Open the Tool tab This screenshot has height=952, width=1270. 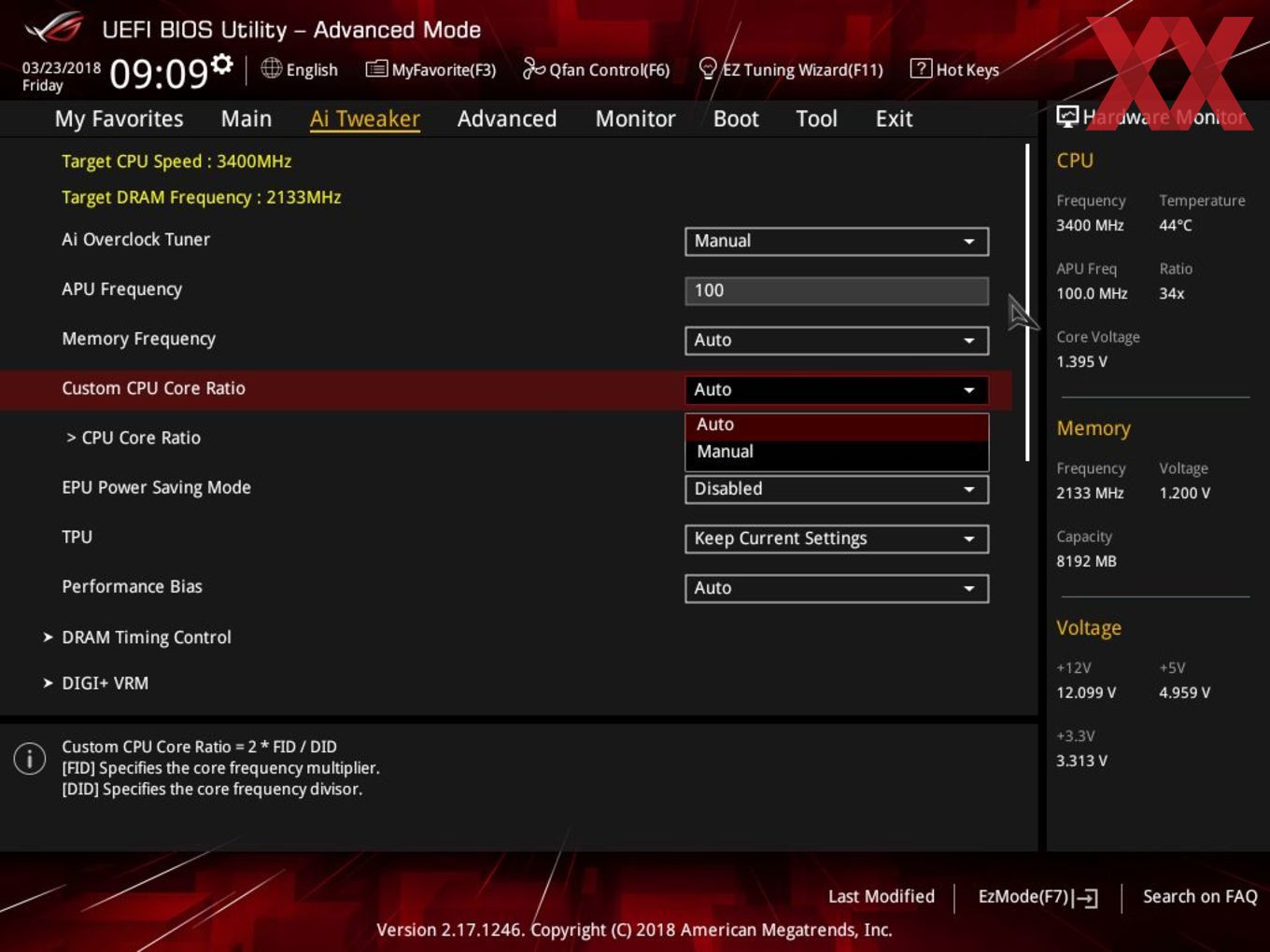point(817,119)
